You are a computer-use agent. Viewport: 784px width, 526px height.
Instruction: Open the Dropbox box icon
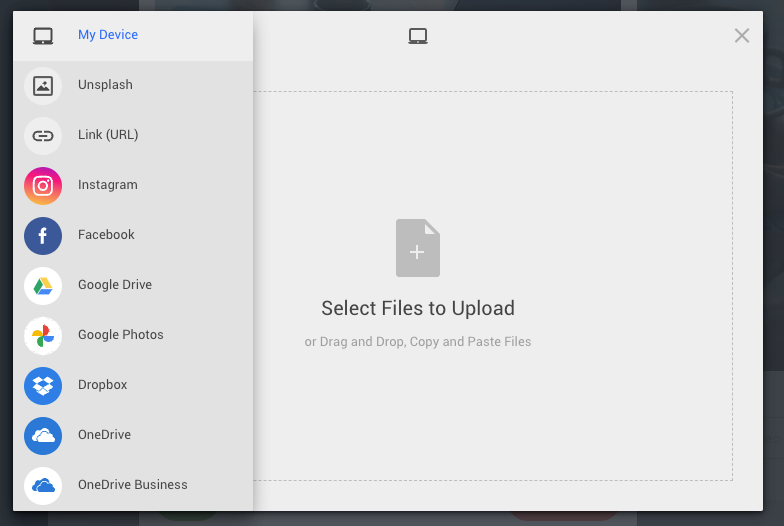point(43,385)
